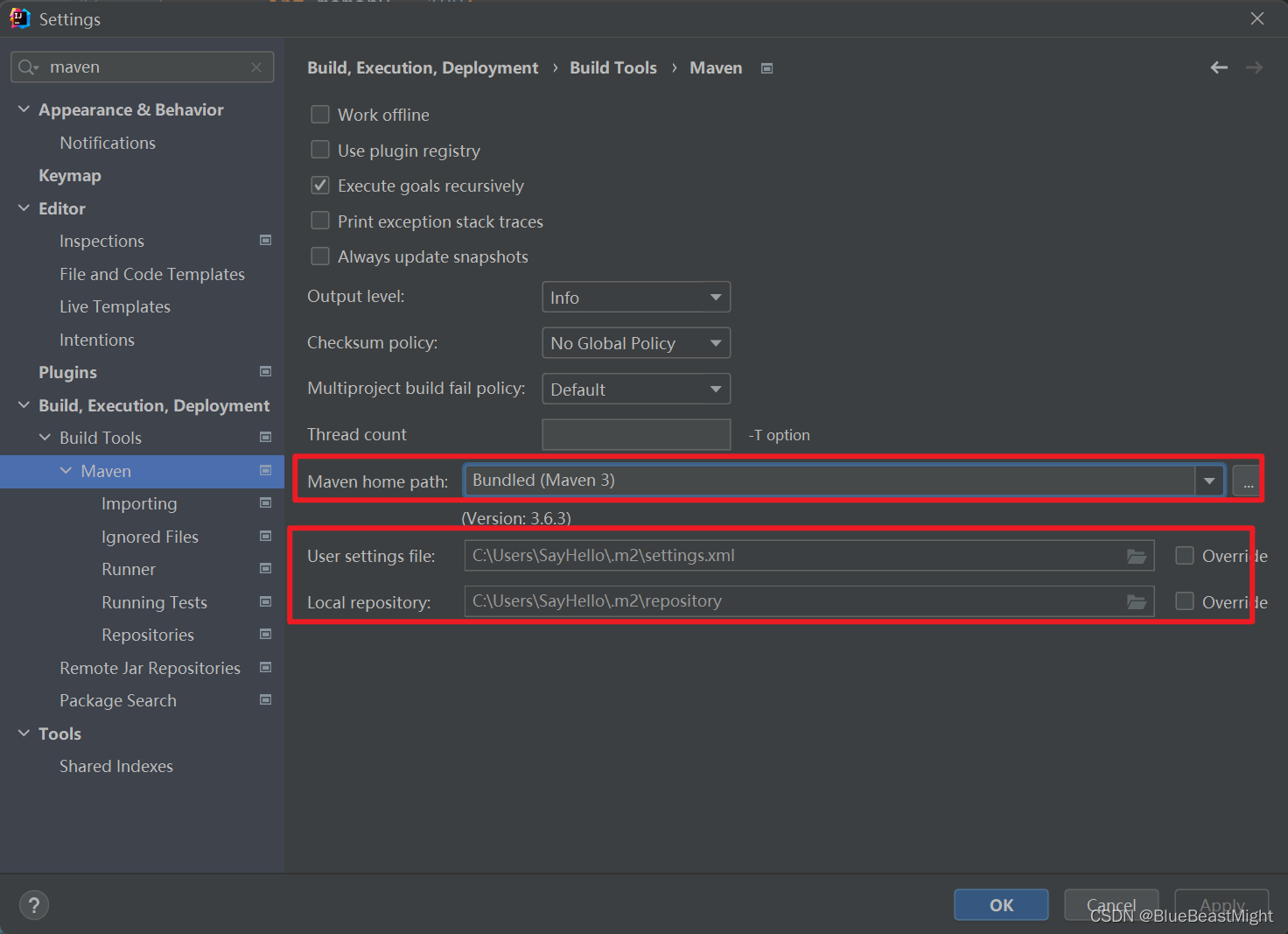Enable Always update snapshots checkbox
This screenshot has height=934, width=1288.
320,256
